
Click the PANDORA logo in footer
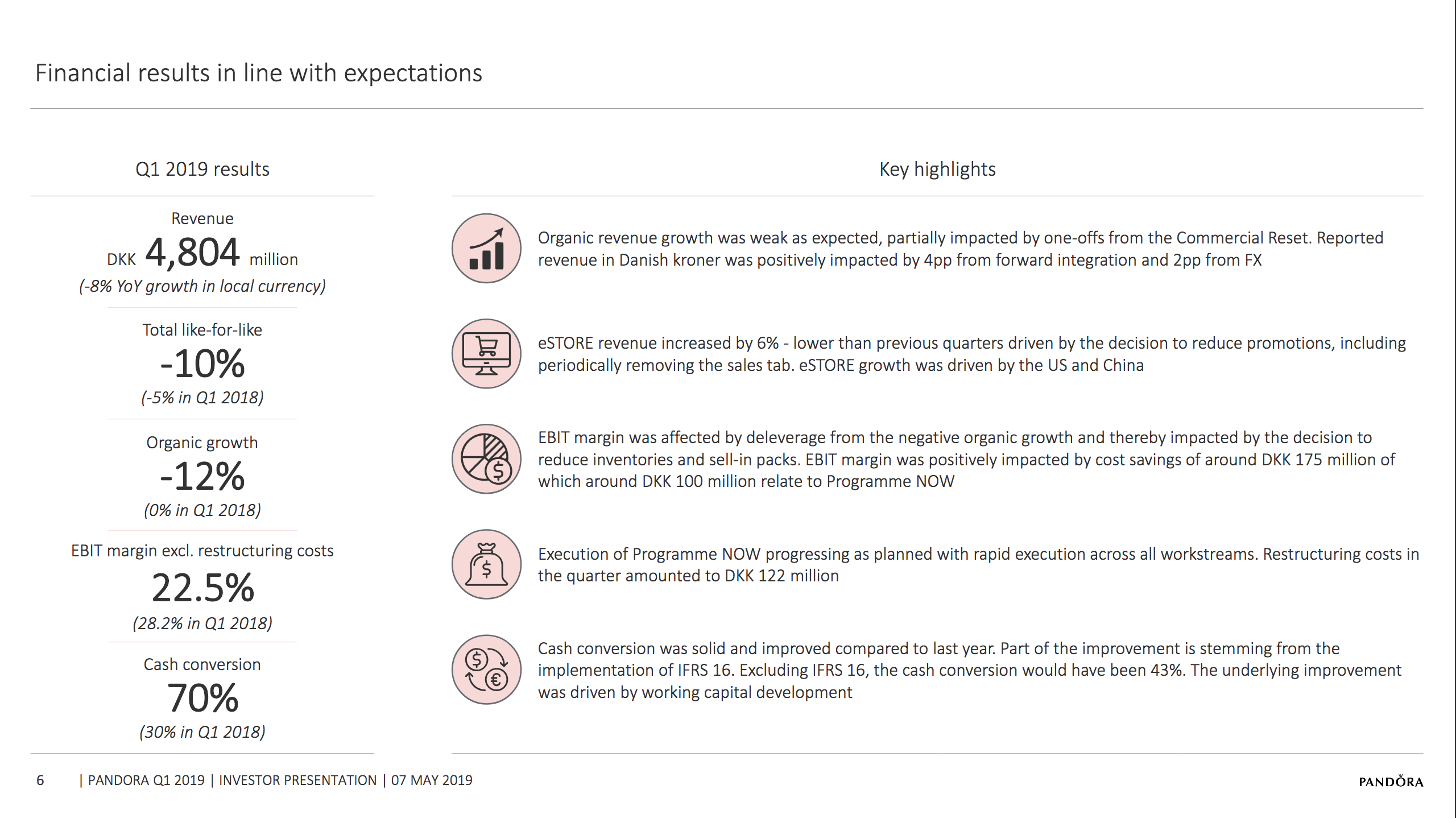[x=1391, y=780]
